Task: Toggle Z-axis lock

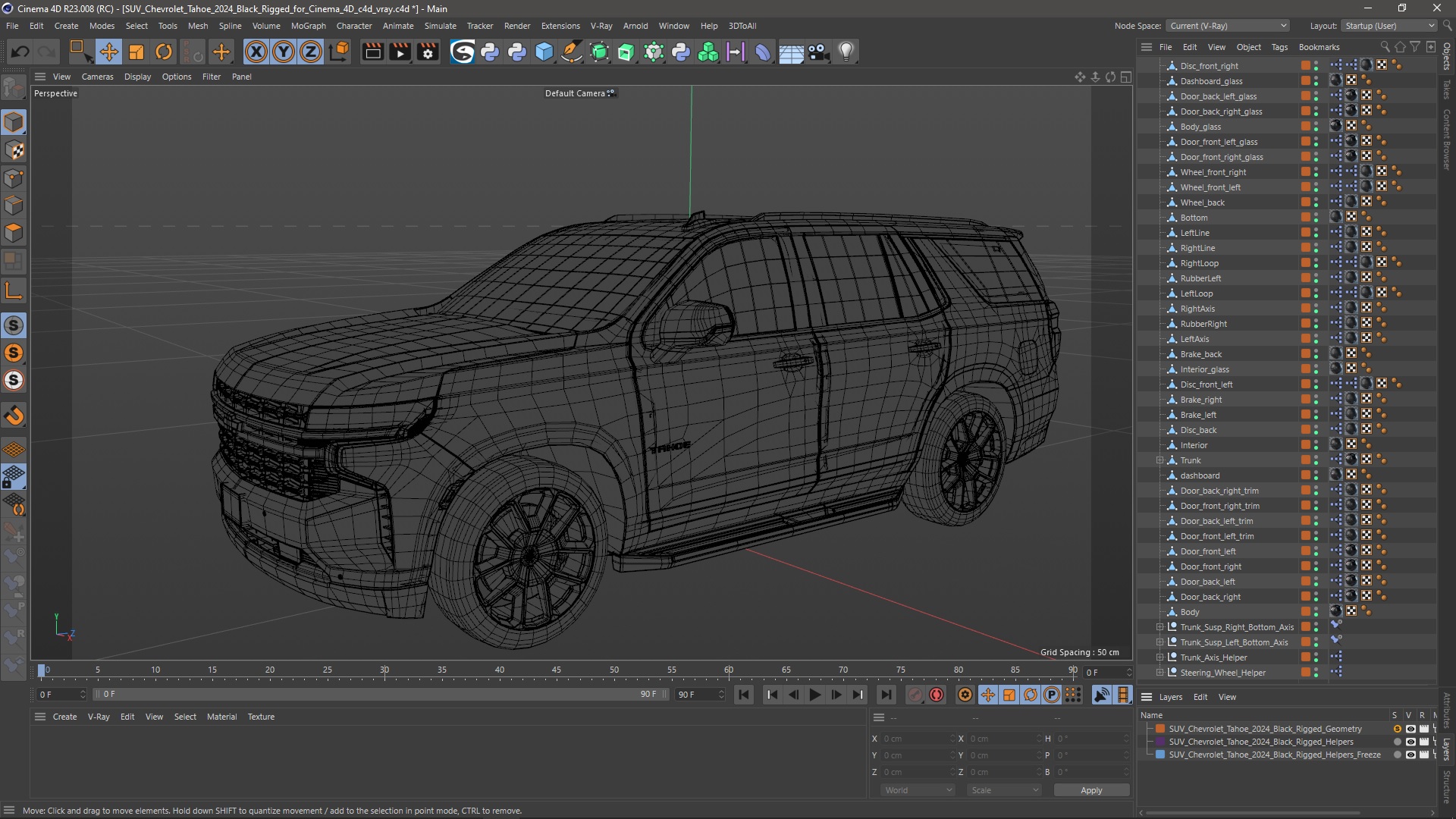Action: point(311,52)
